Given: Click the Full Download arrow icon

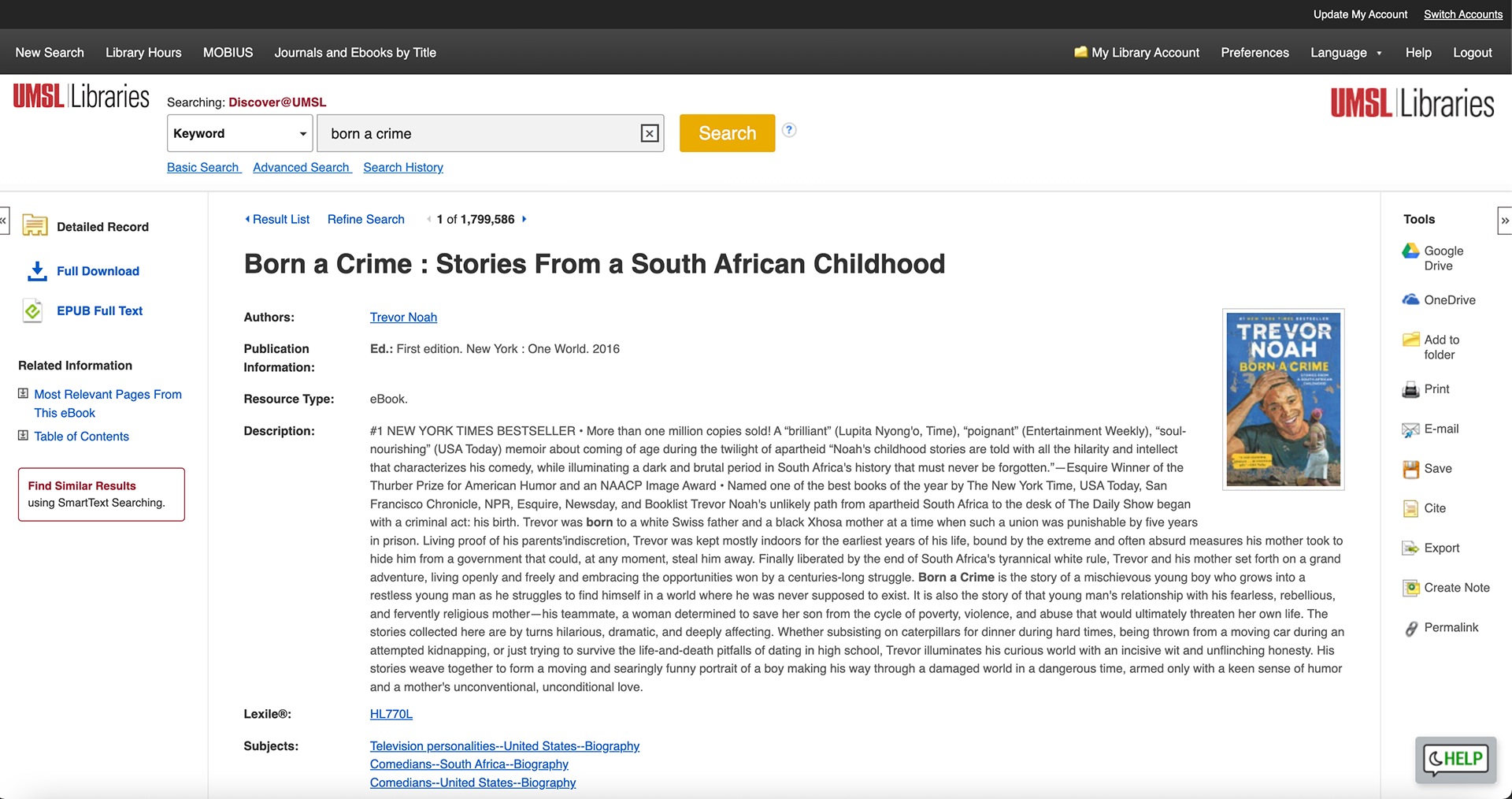Looking at the screenshot, I should click(36, 271).
